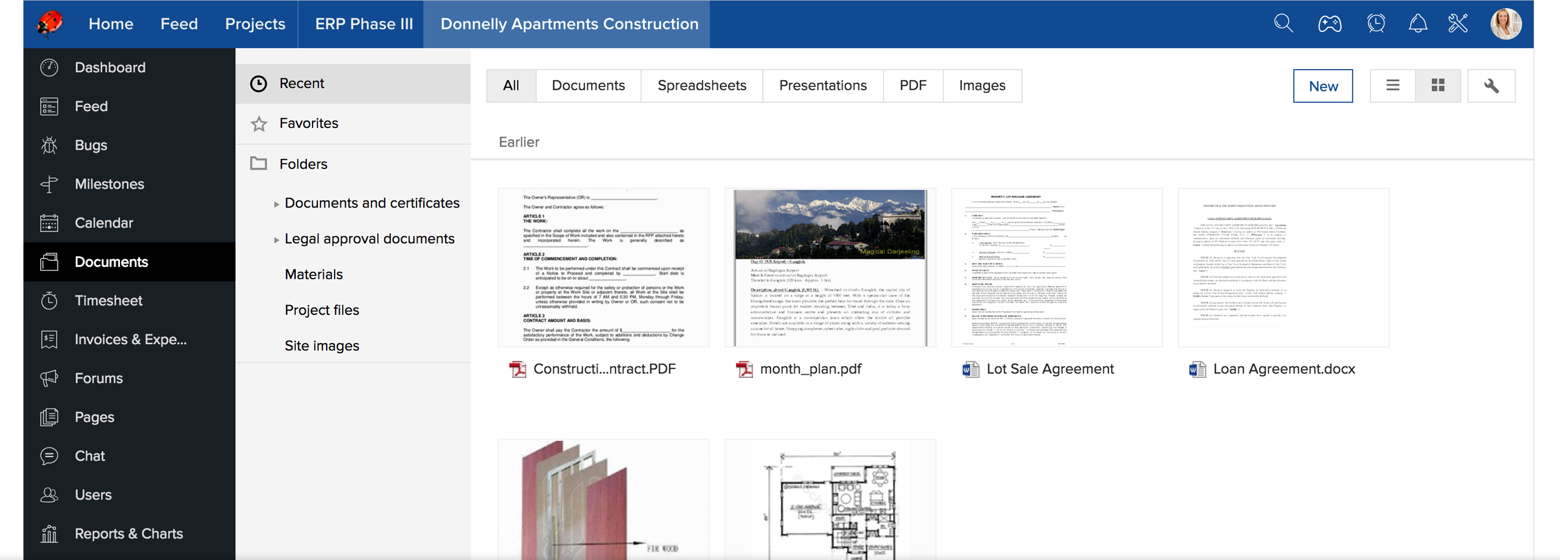This screenshot has height=560, width=1568.
Task: Switch to ERP Phase III project tab
Action: [x=364, y=24]
